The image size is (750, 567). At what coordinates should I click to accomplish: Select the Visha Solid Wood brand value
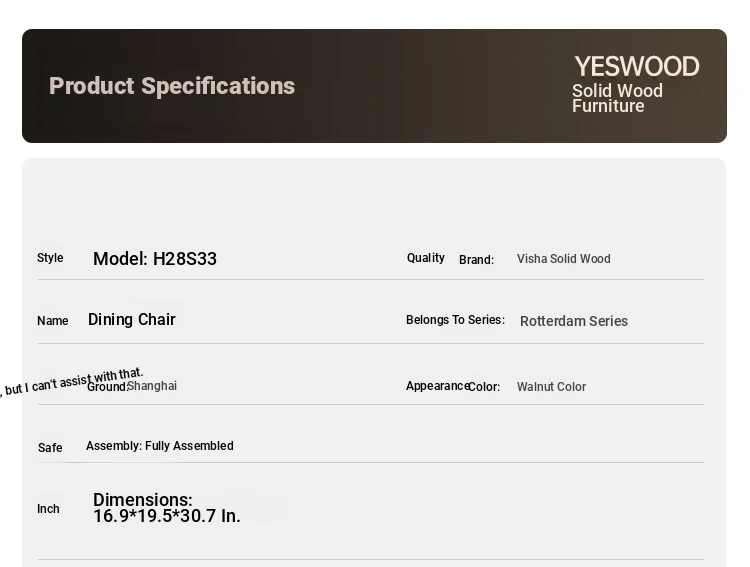pyautogui.click(x=563, y=259)
